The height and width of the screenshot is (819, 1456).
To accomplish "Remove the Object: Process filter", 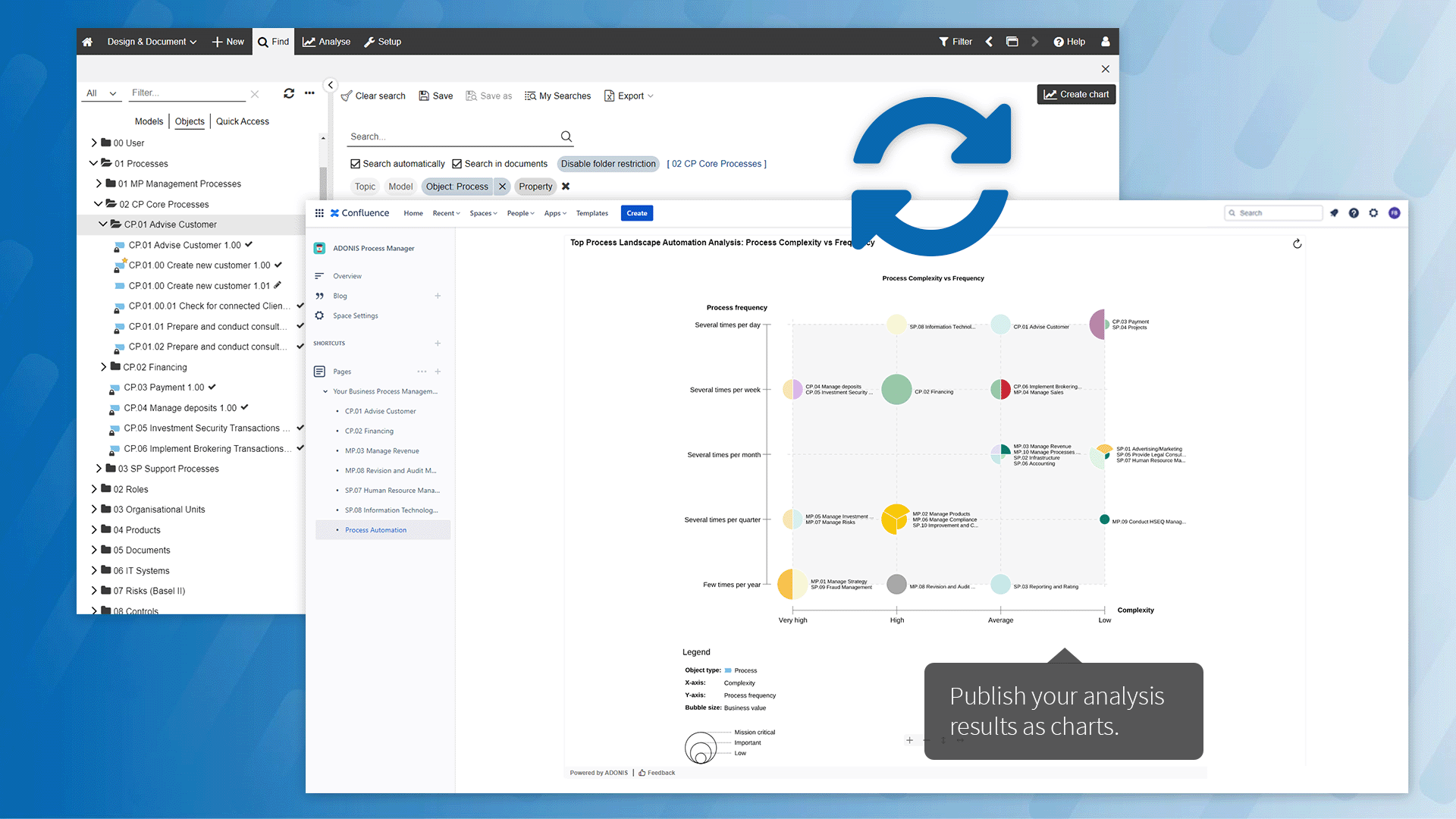I will pos(502,187).
